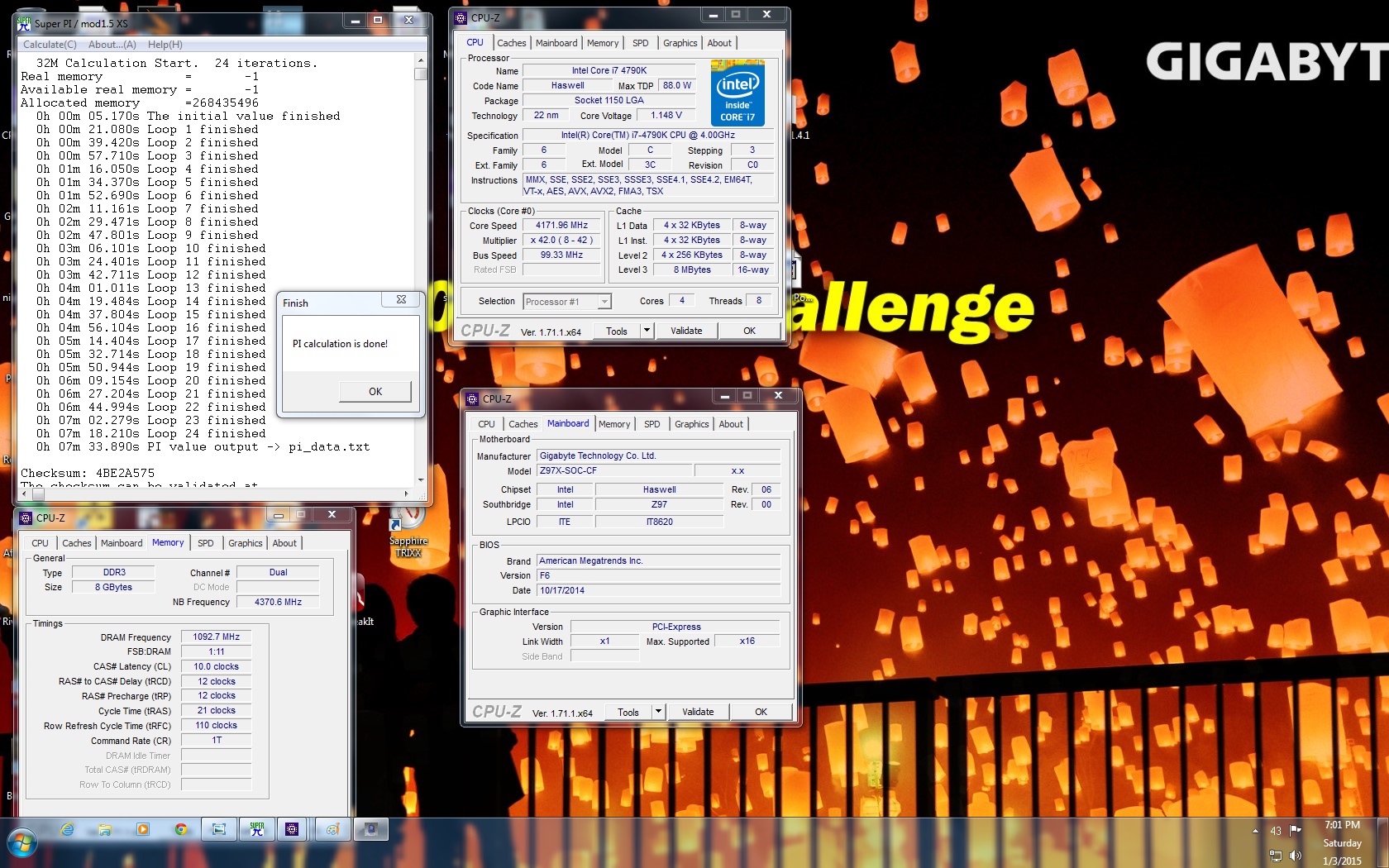Image resolution: width=1389 pixels, height=868 pixels.
Task: Select DRAM Frequency value '1092.7 MHz'
Action: click(x=217, y=637)
